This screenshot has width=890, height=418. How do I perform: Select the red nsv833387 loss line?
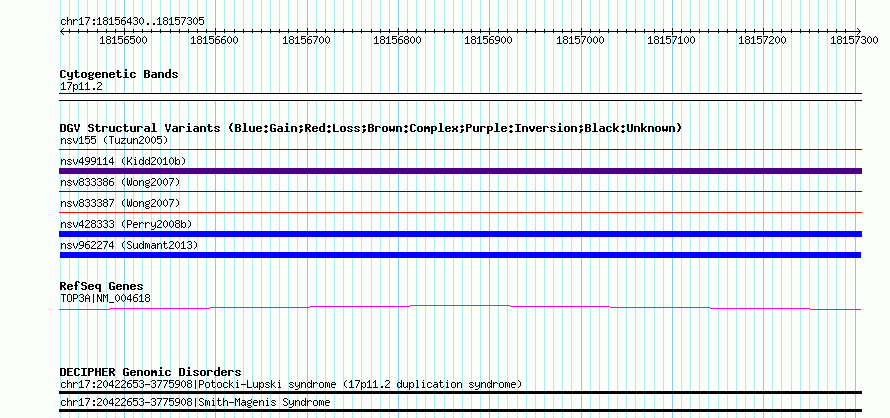click(461, 212)
